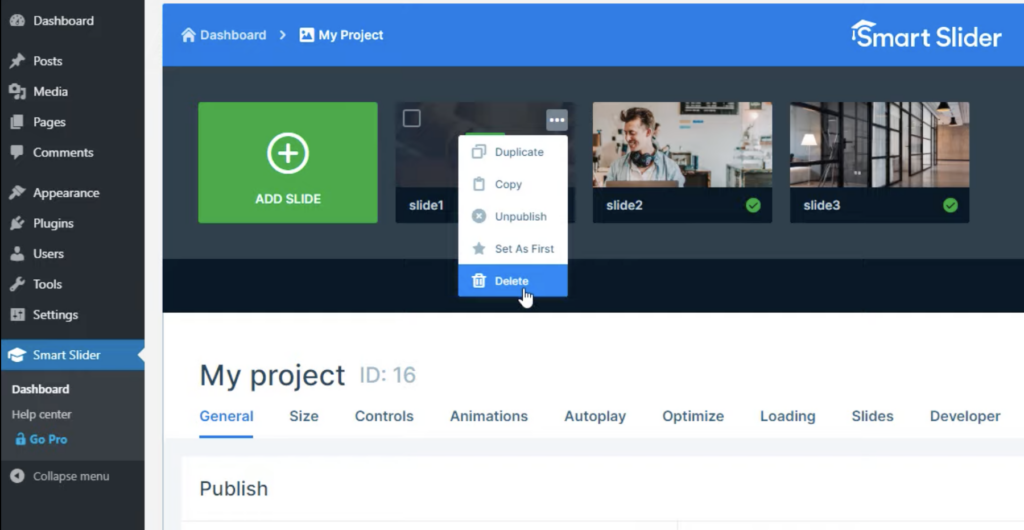Open Appearance via its paintbrush icon
The image size is (1024, 530).
click(17, 193)
